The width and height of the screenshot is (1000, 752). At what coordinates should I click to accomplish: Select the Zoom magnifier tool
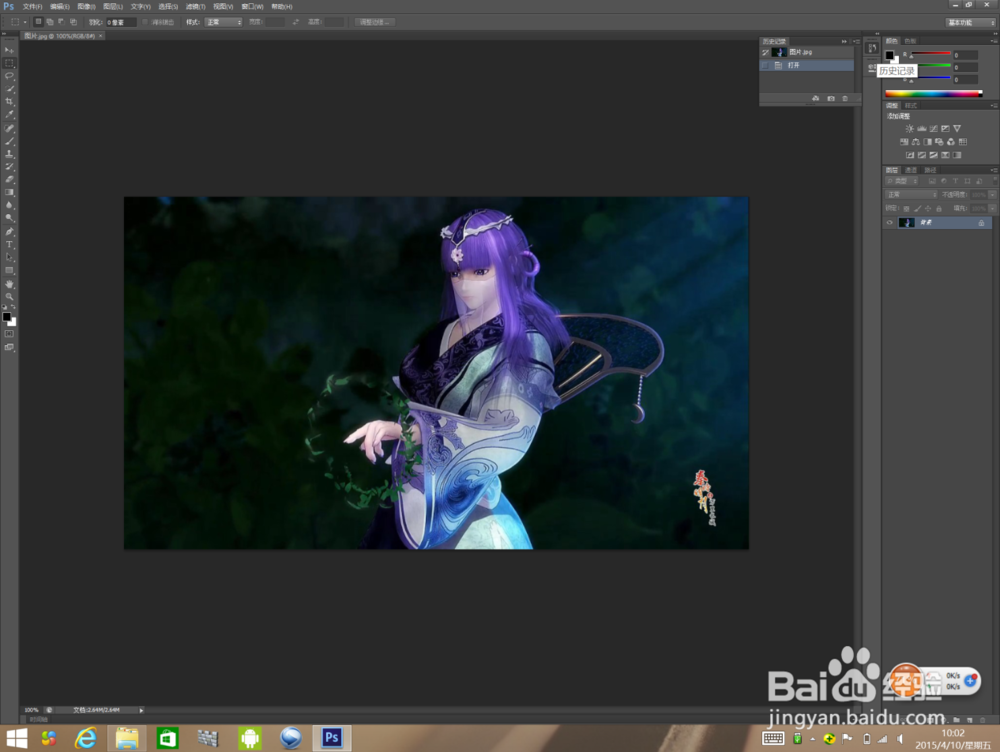click(9, 297)
